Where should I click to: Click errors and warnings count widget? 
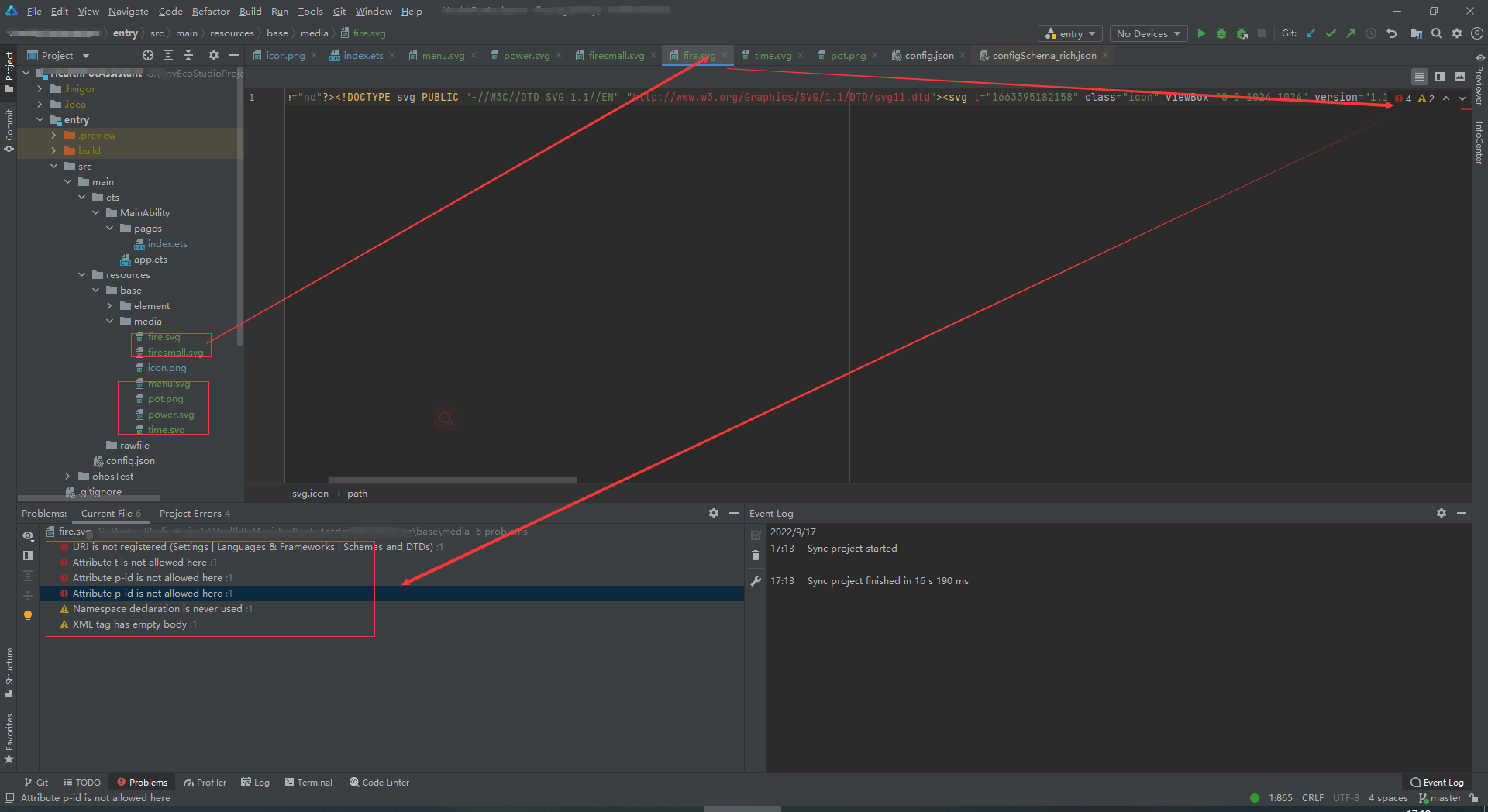point(1415,98)
